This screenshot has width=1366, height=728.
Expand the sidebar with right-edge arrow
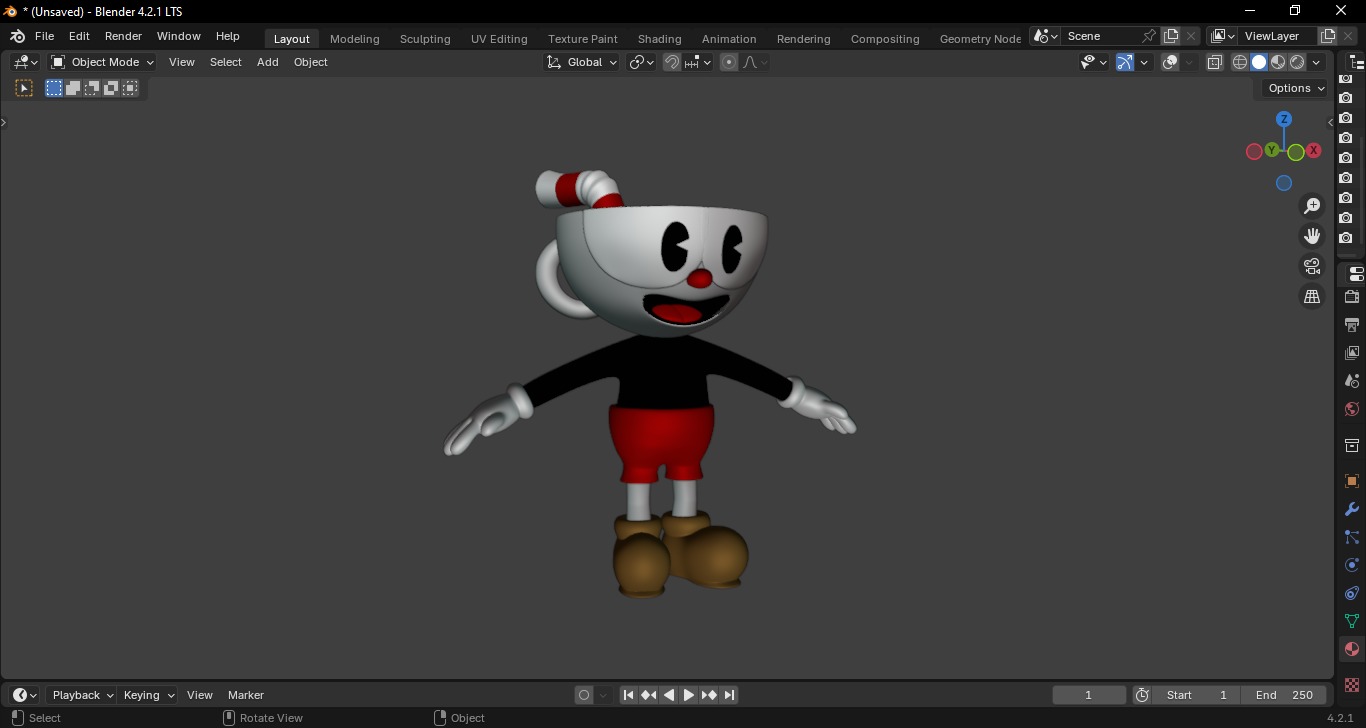pos(1331,122)
